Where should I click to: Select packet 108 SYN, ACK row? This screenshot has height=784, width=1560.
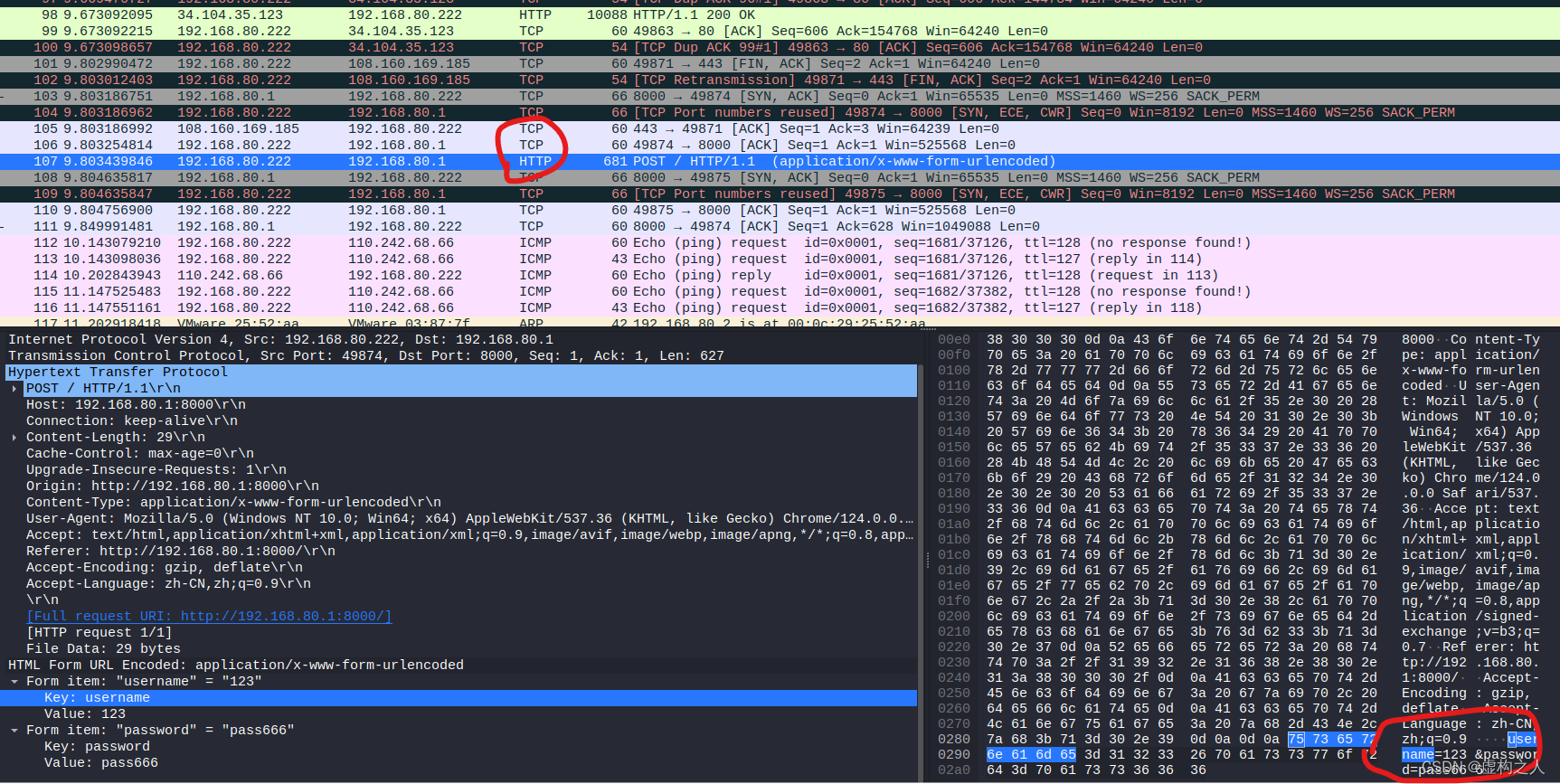[780, 177]
